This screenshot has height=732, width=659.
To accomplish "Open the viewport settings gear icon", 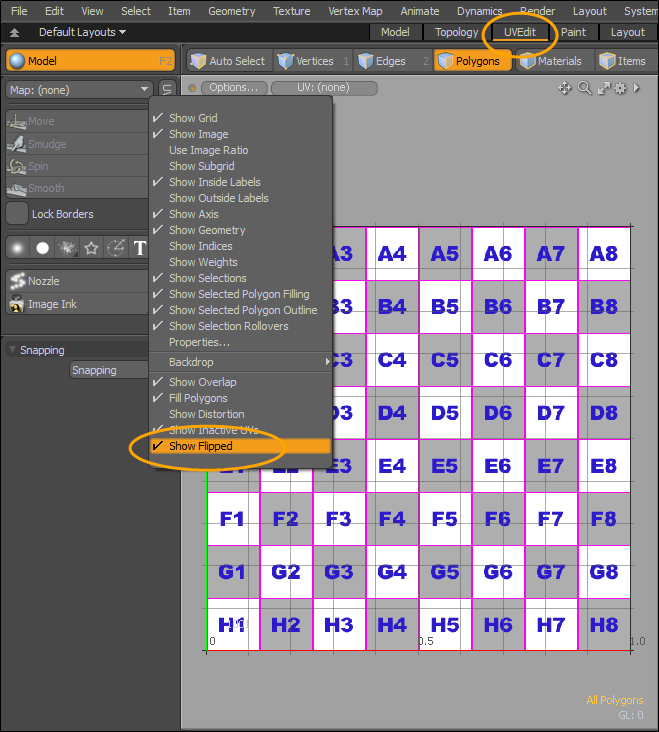I will (x=620, y=88).
